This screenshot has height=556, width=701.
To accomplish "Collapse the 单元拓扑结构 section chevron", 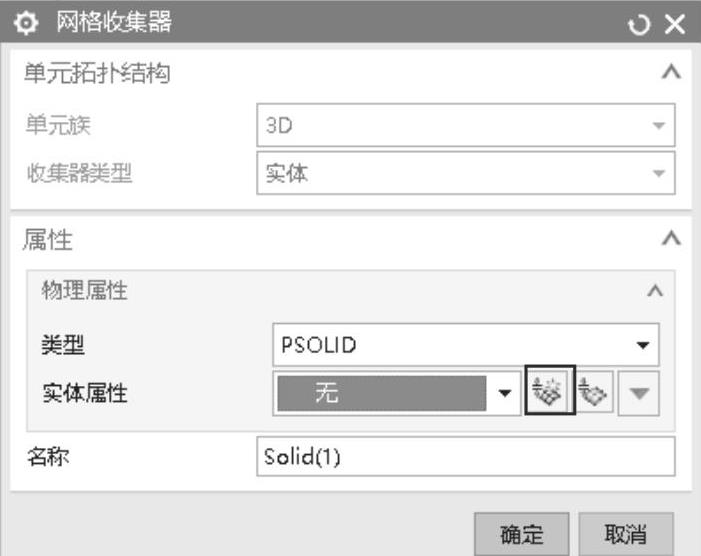I will click(672, 73).
